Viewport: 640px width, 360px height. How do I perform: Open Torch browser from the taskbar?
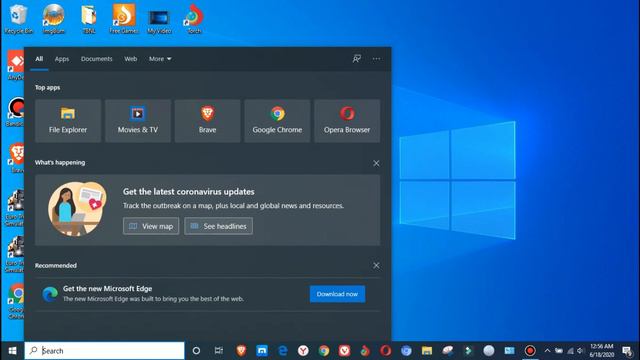click(365, 351)
